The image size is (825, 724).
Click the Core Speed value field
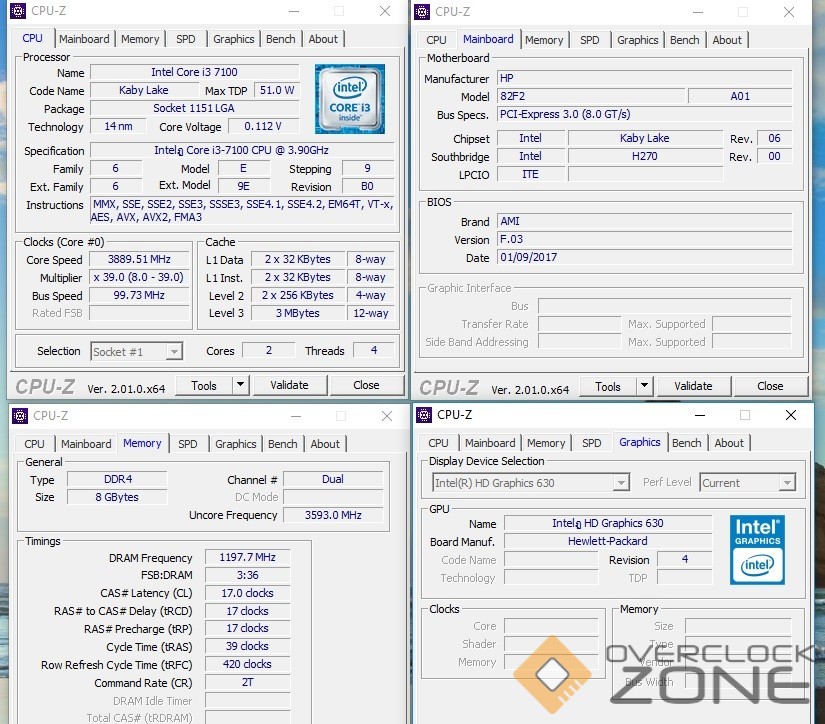(139, 259)
